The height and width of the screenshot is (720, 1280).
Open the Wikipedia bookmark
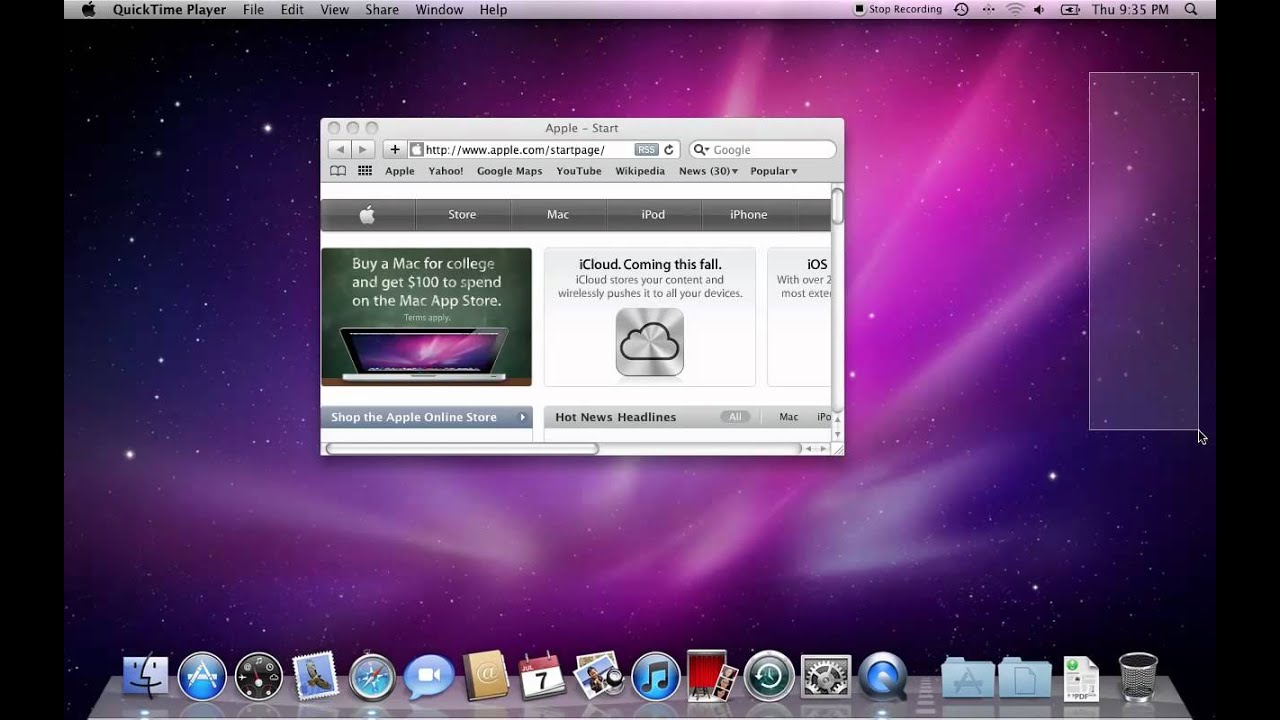pyautogui.click(x=640, y=171)
